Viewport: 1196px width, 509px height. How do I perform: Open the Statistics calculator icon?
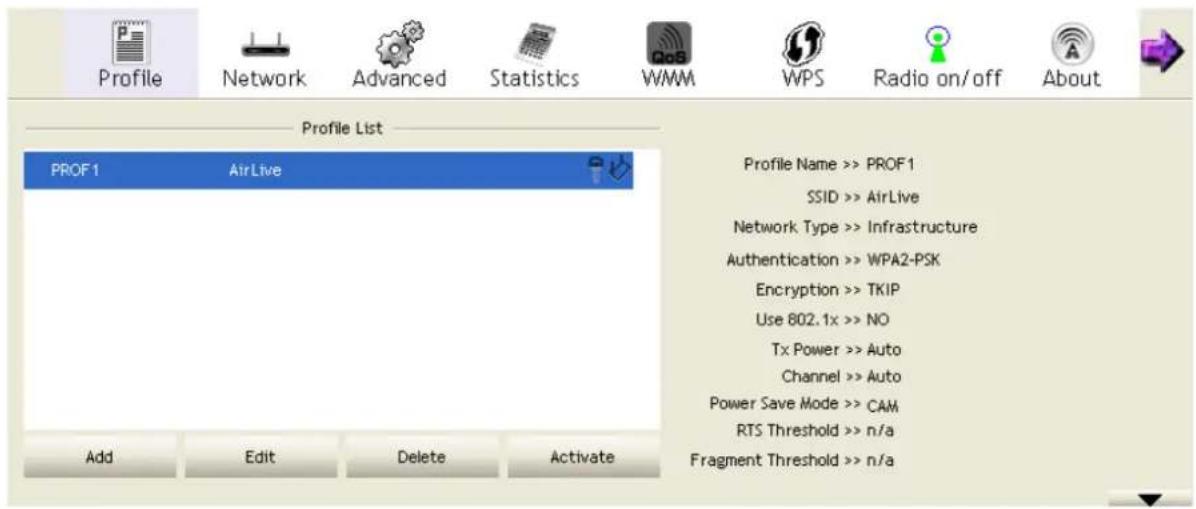pyautogui.click(x=533, y=43)
